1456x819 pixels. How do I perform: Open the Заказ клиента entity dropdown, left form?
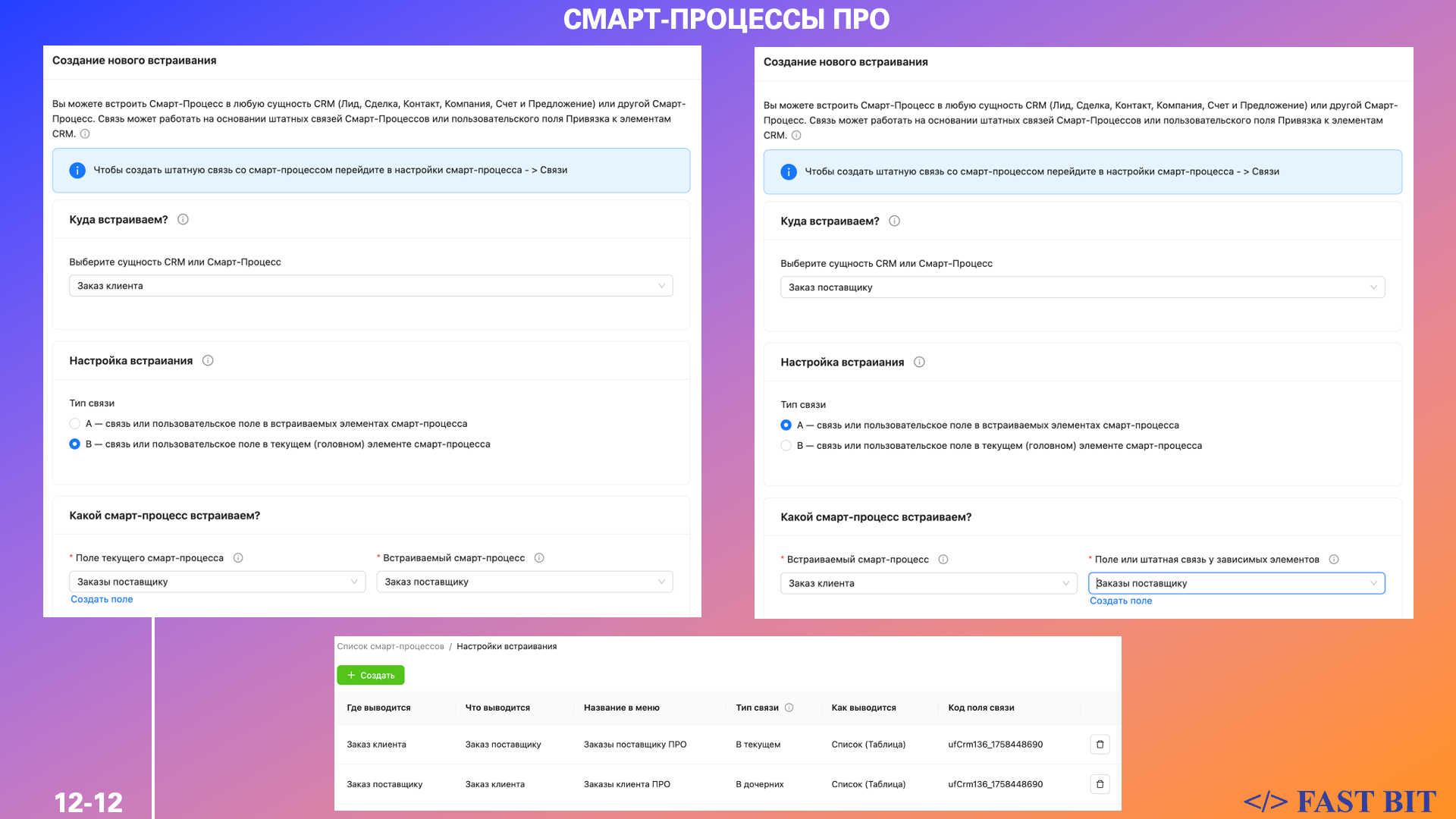(x=371, y=286)
